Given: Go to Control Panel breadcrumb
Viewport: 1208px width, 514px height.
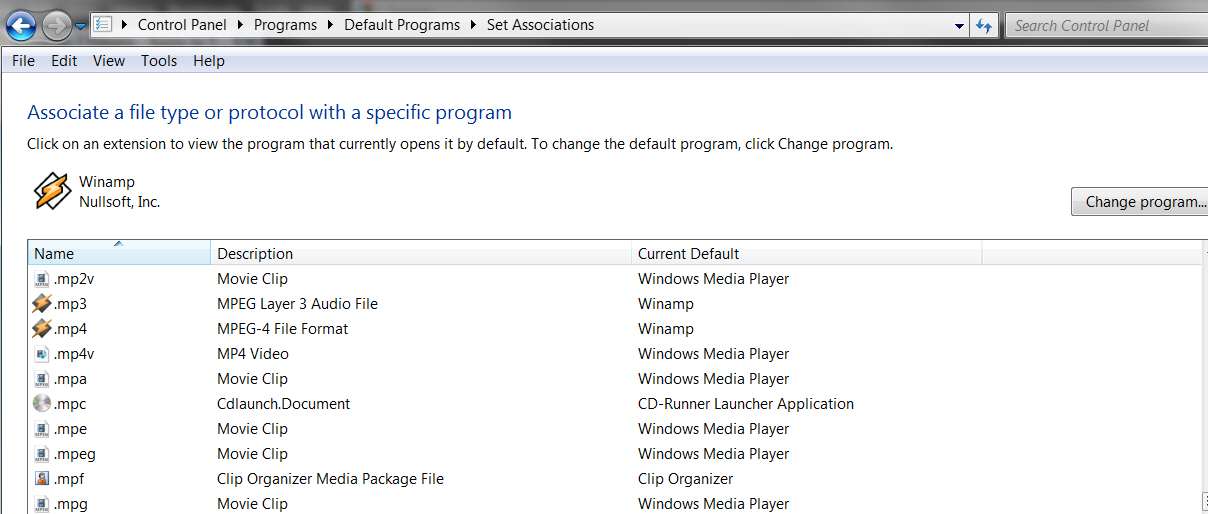Looking at the screenshot, I should (182, 25).
